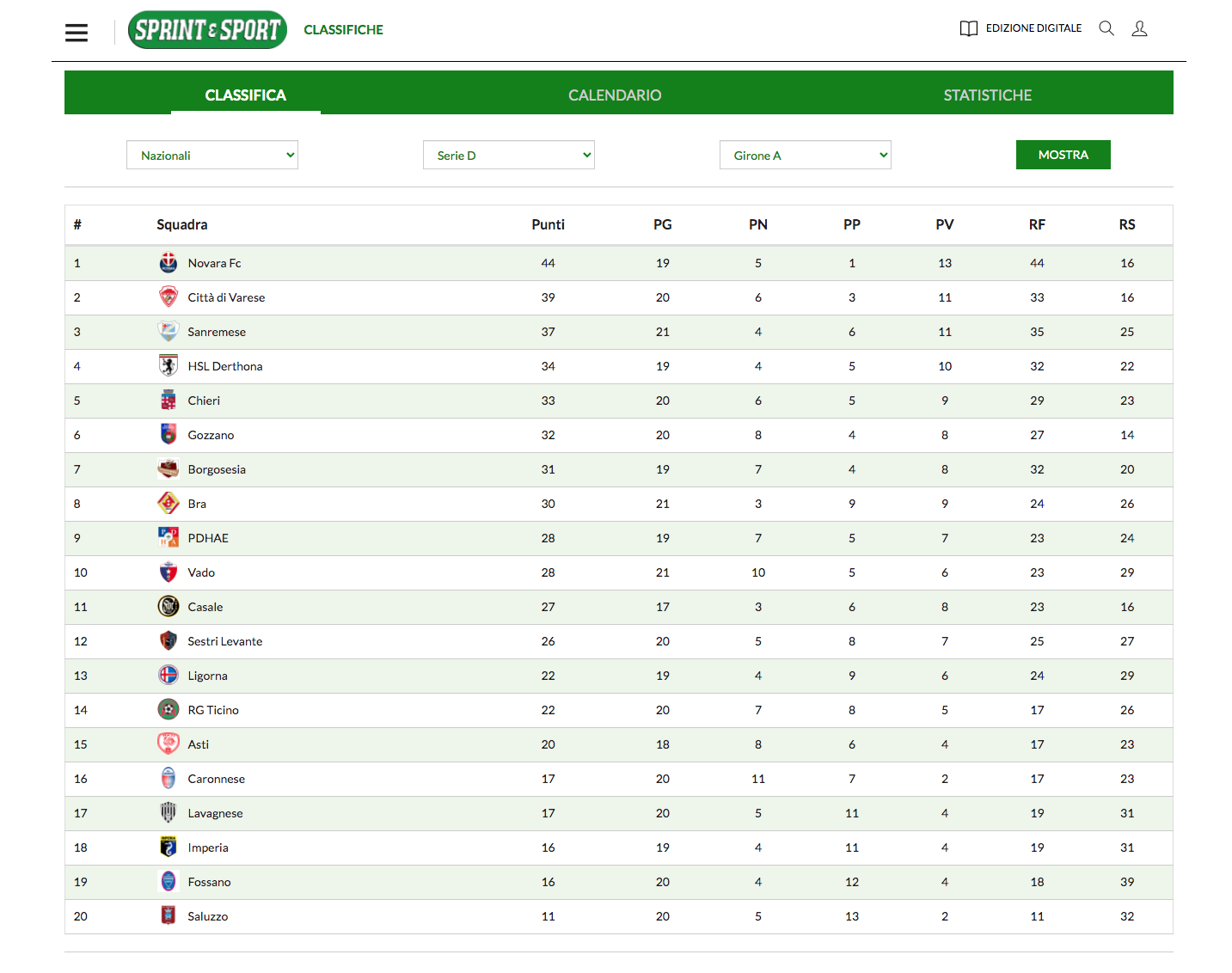Click the Gozzano team crest
The height and width of the screenshot is (973, 1232).
169,435
